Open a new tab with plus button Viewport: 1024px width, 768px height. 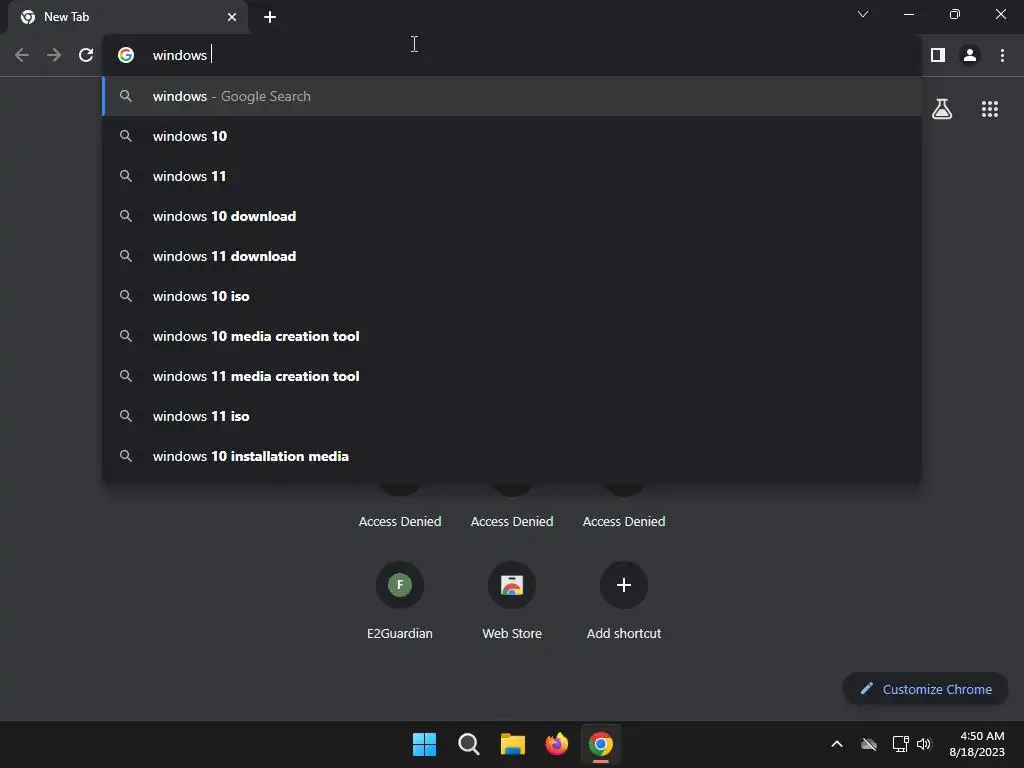[x=270, y=17]
